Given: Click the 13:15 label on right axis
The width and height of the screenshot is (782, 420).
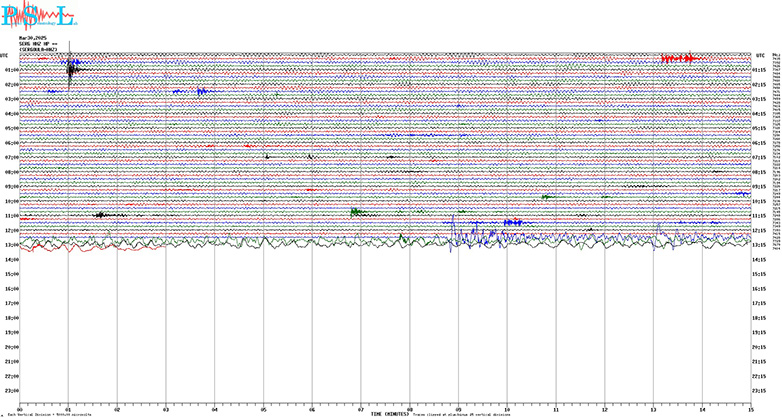Looking at the screenshot, I should pyautogui.click(x=762, y=245).
